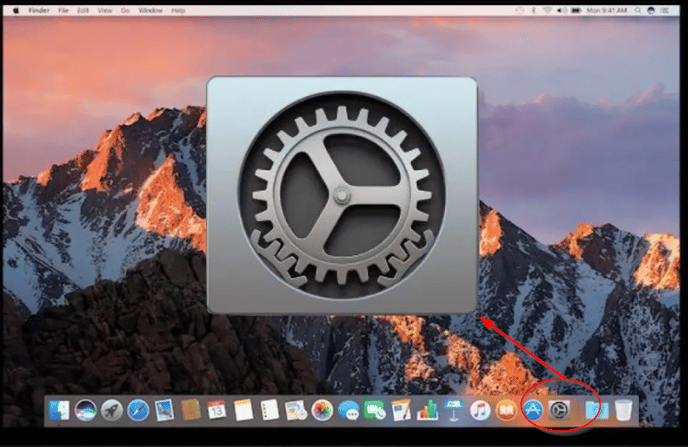Open iTunes music note icon

point(480,411)
